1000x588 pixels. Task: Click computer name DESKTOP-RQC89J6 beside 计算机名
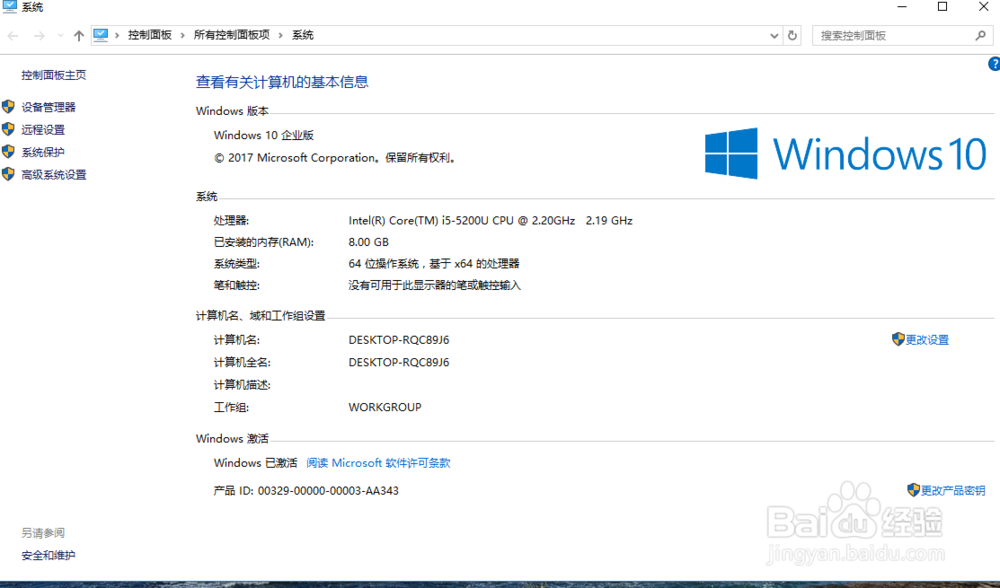(x=399, y=340)
